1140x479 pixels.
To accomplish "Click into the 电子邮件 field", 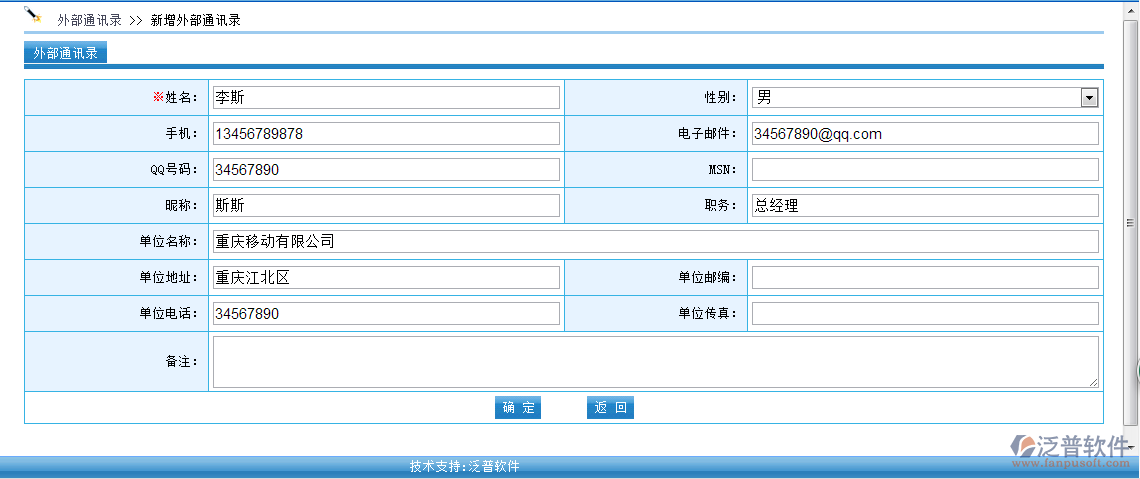I will click(925, 134).
